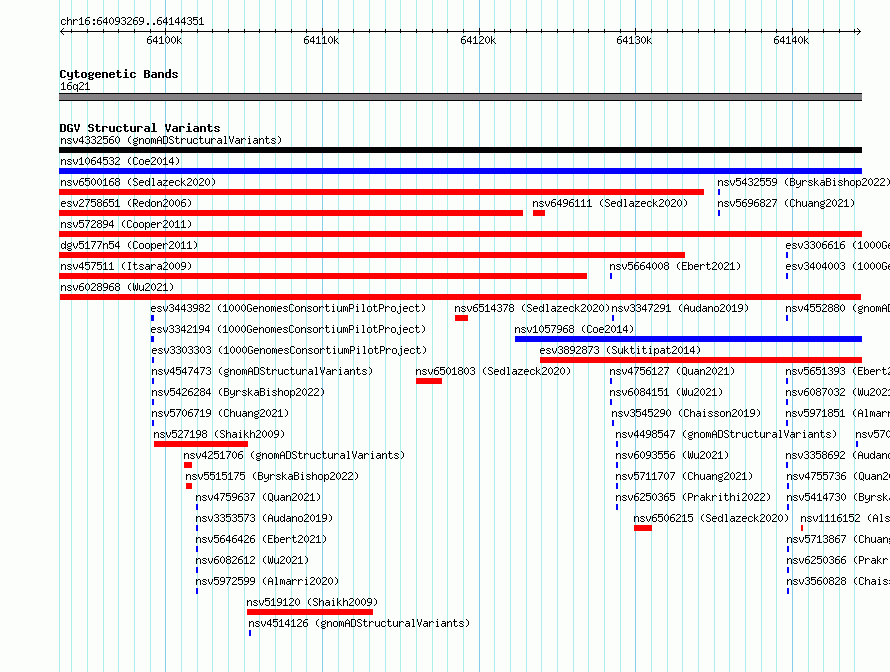Screen dimensions: 890x672
Task: Select nsv5696827 (Chuang2021) label
Action: point(786,203)
